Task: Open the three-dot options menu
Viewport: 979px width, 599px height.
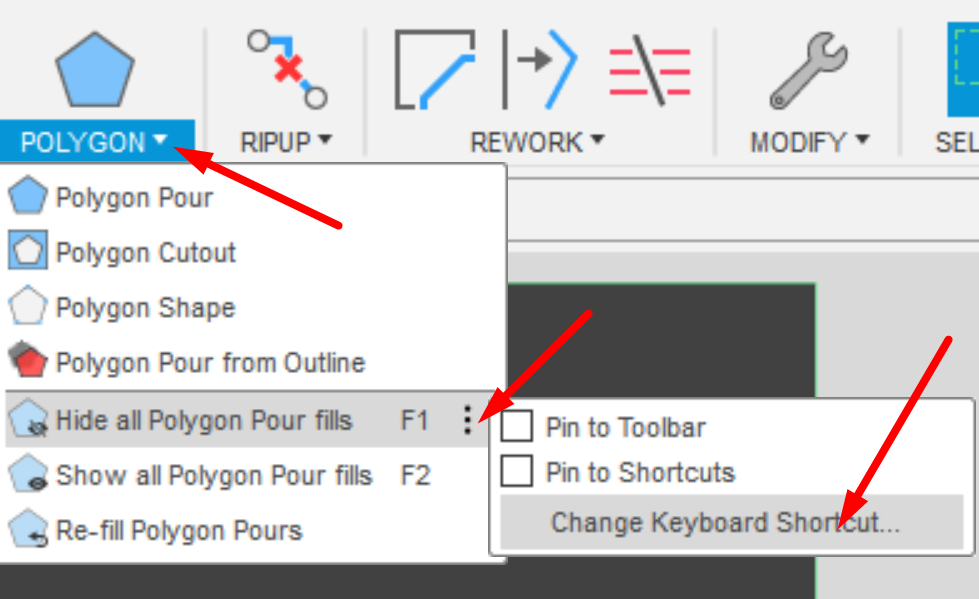Action: coord(470,420)
